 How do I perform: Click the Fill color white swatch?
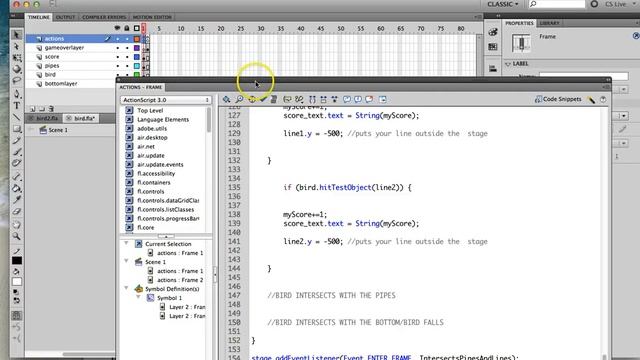point(17,282)
